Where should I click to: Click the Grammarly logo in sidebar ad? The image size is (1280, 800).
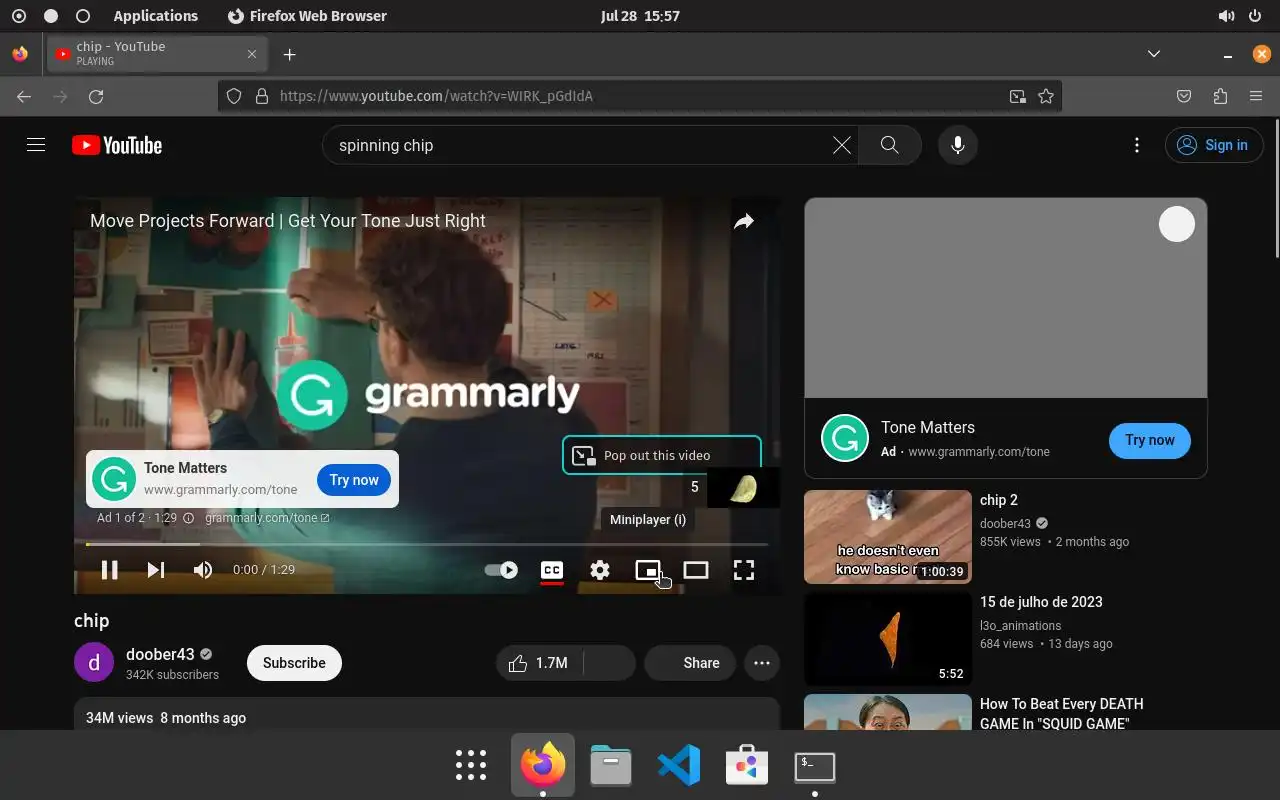point(845,438)
